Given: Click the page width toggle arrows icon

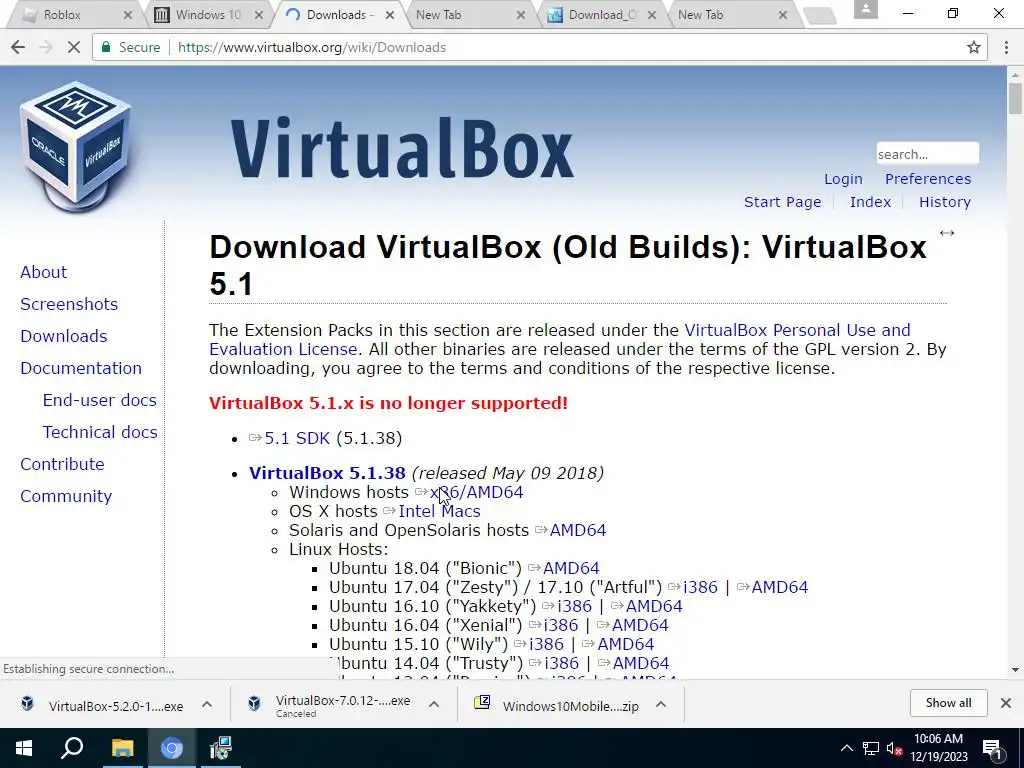Looking at the screenshot, I should click(x=947, y=233).
